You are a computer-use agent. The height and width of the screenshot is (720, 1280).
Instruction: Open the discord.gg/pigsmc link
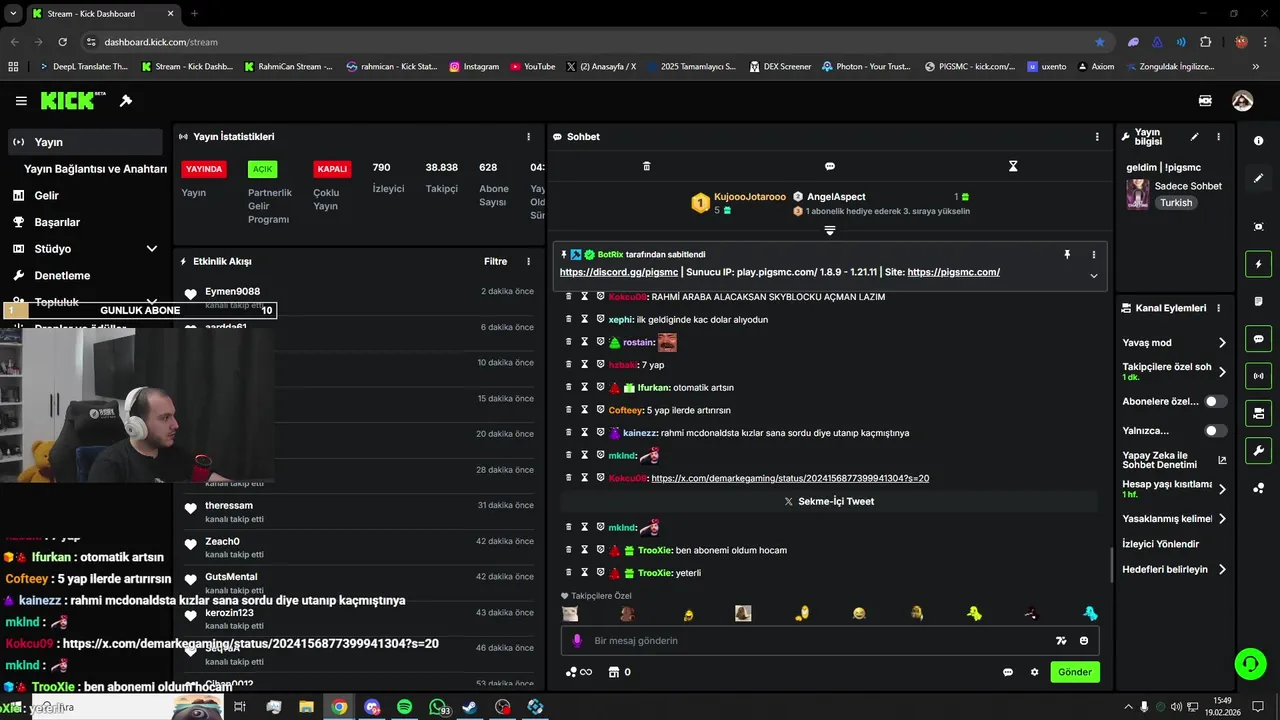tap(618, 272)
